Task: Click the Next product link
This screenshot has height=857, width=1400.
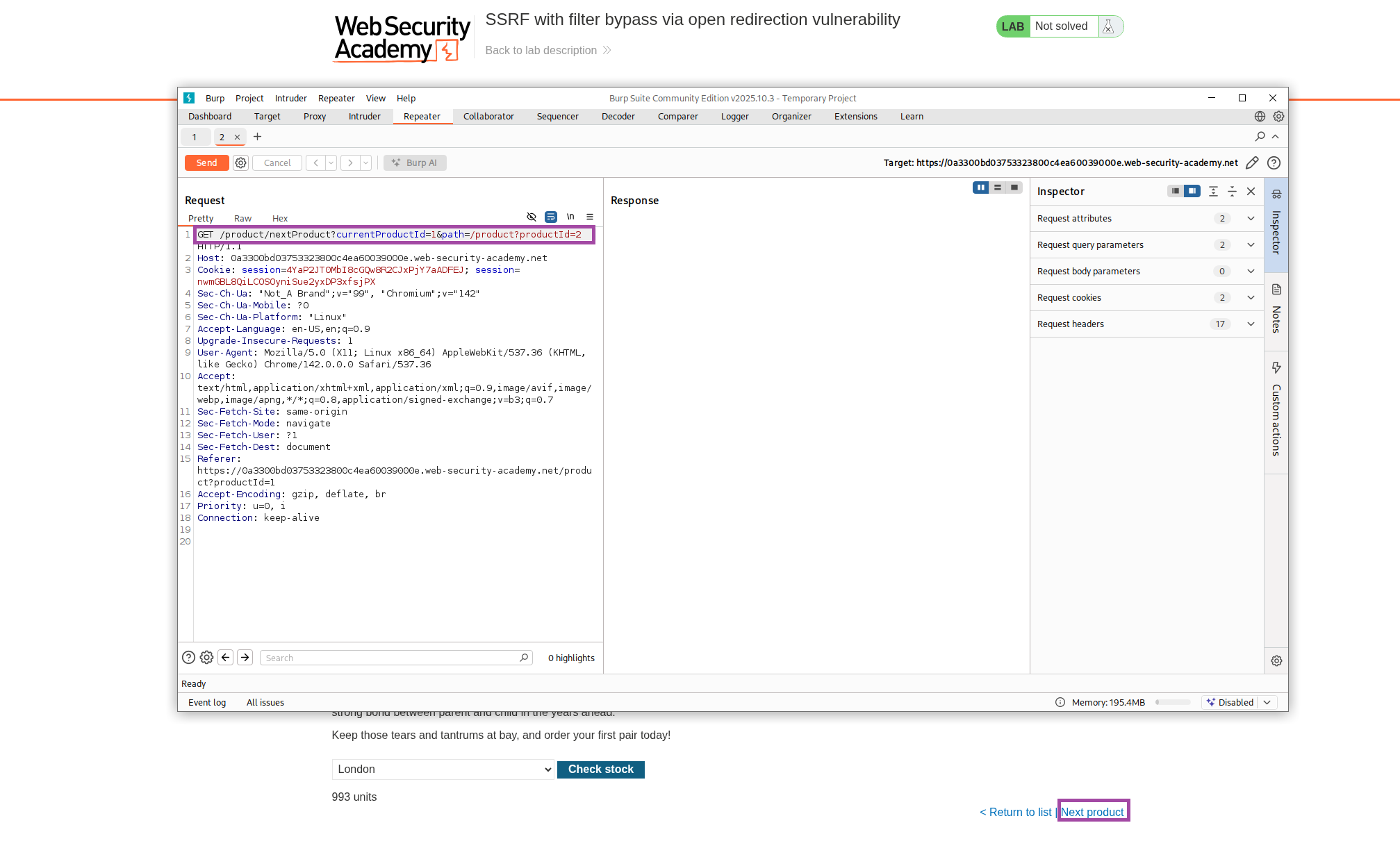Action: [1092, 812]
